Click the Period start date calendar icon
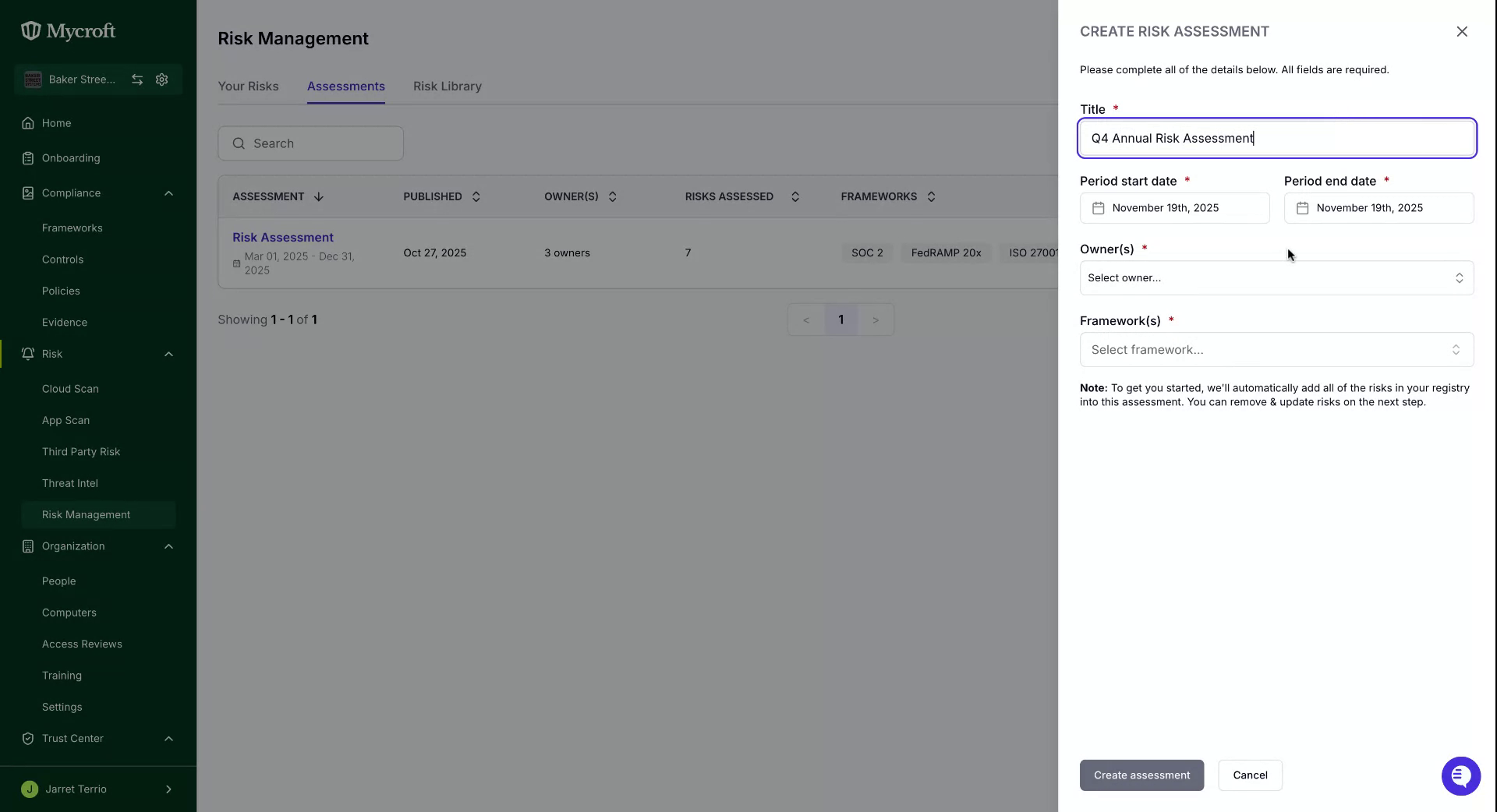The height and width of the screenshot is (812, 1497). coord(1098,208)
